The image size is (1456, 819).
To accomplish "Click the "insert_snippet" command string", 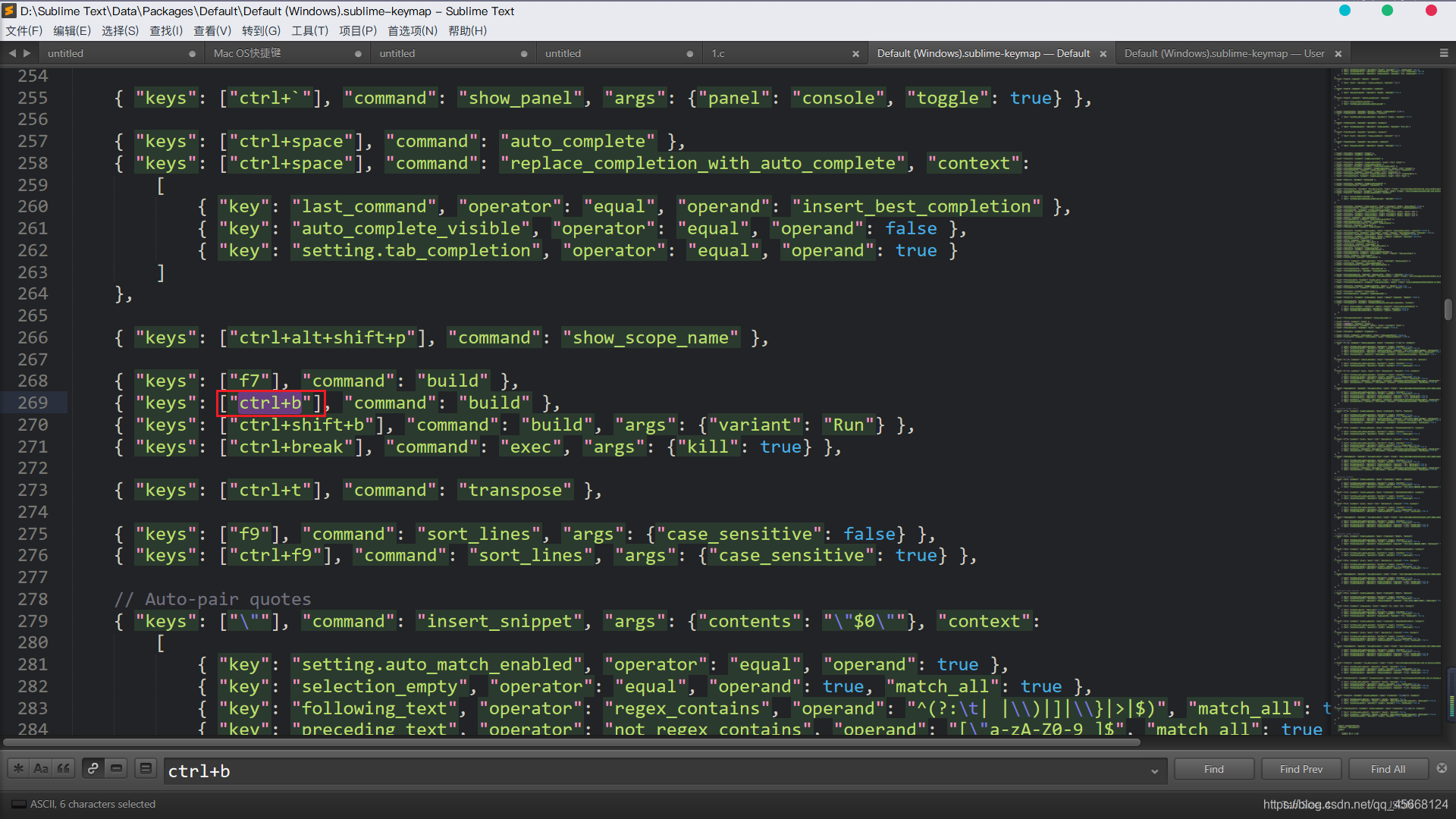I will click(x=499, y=621).
